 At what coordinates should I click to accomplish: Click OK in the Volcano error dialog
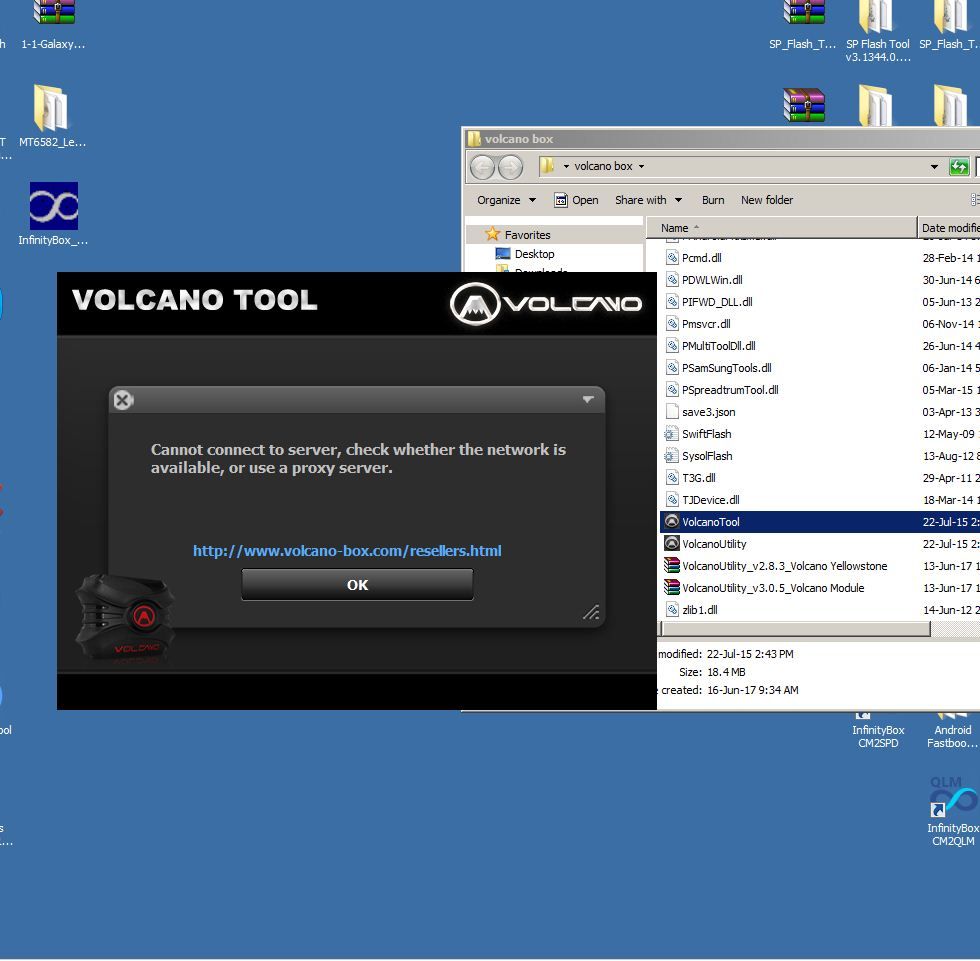pos(358,585)
